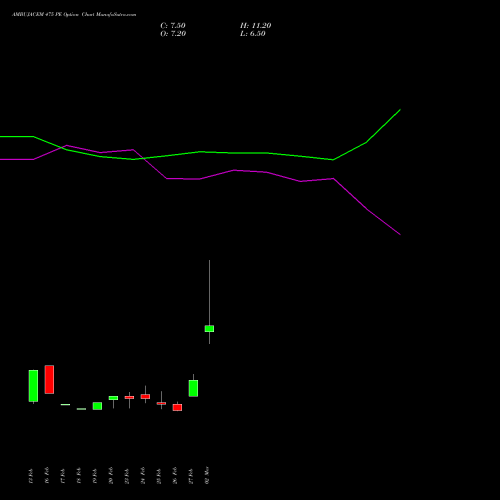Click the "20 Feb" date label on the axis
This screenshot has width=500, height=500.
[x=111, y=476]
